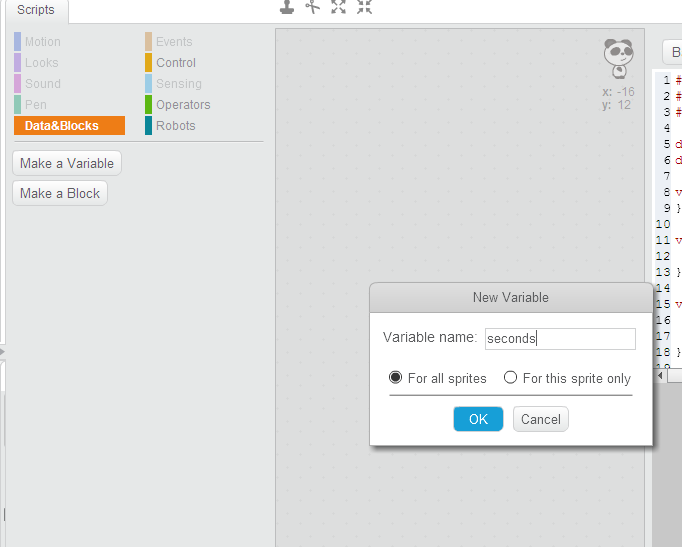Click line number 15 in code panel
The image size is (682, 547).
[x=663, y=304]
